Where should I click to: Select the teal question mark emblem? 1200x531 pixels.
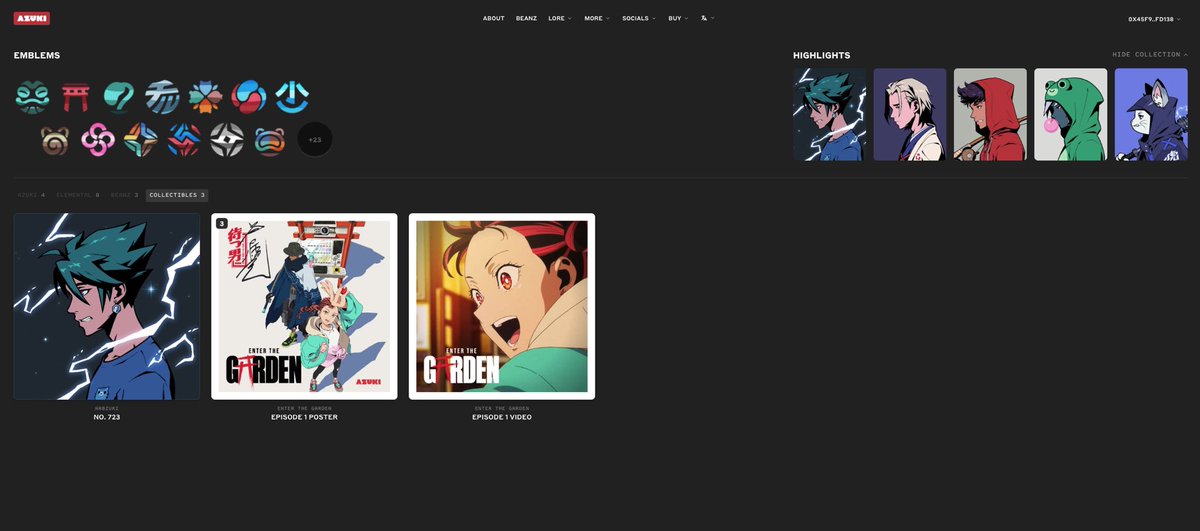(x=119, y=96)
